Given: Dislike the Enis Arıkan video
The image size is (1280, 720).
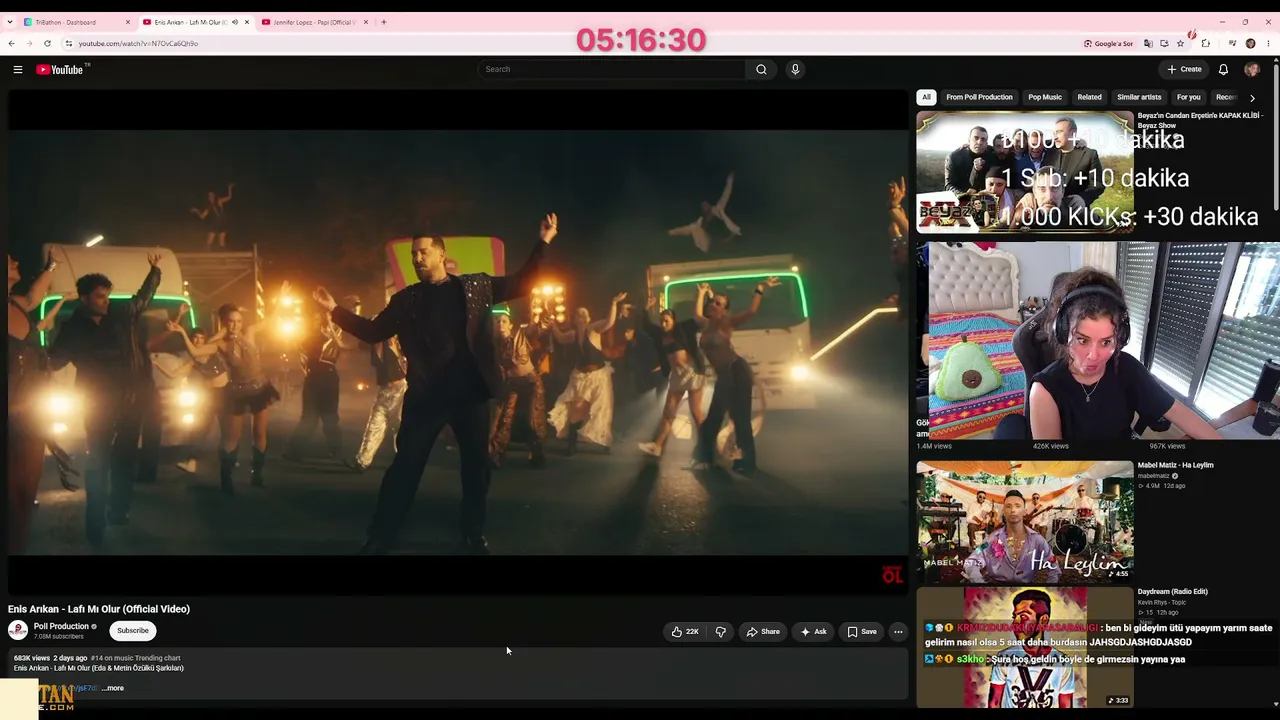Looking at the screenshot, I should [x=720, y=631].
